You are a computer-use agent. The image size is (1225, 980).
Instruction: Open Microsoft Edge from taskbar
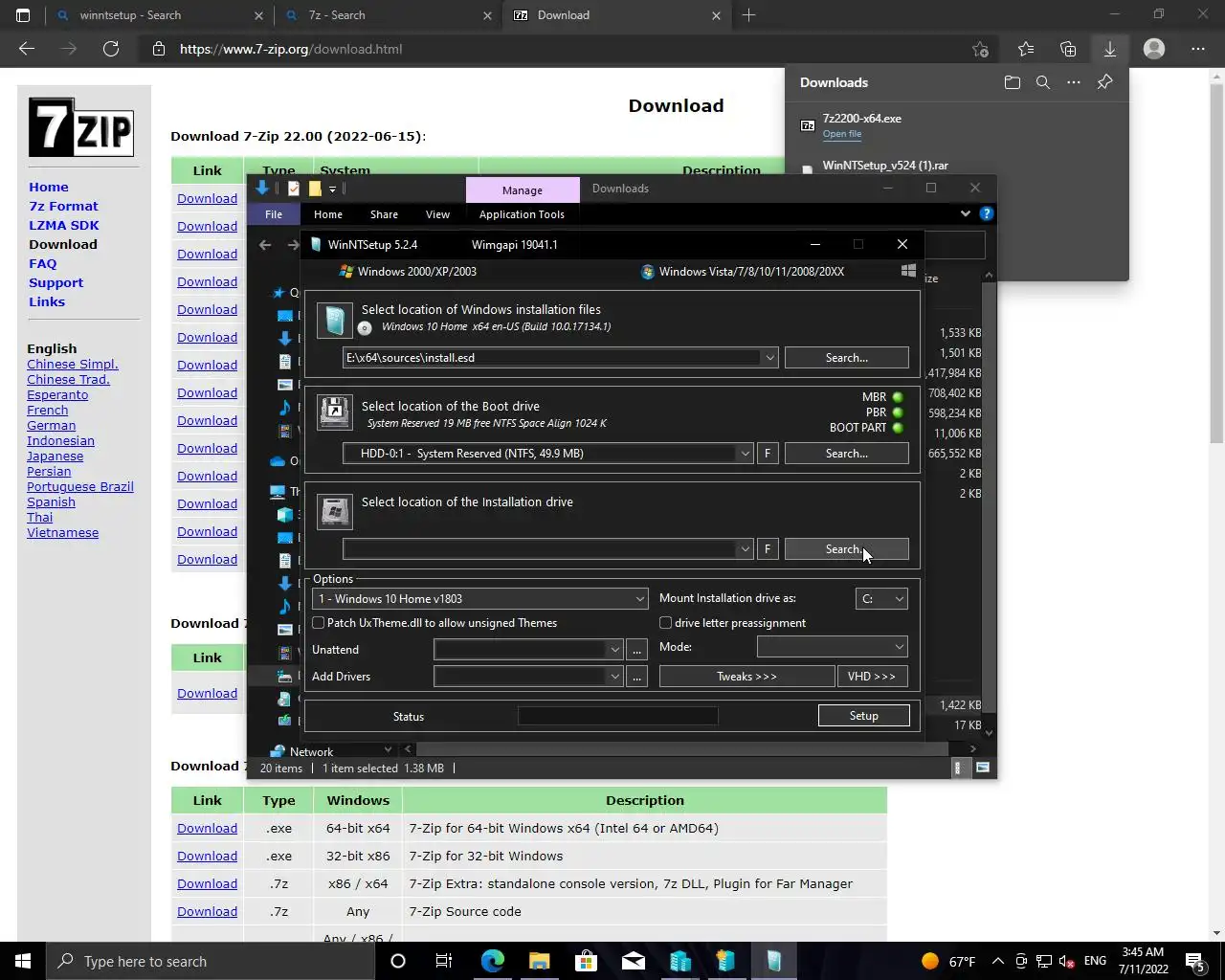tap(492, 961)
